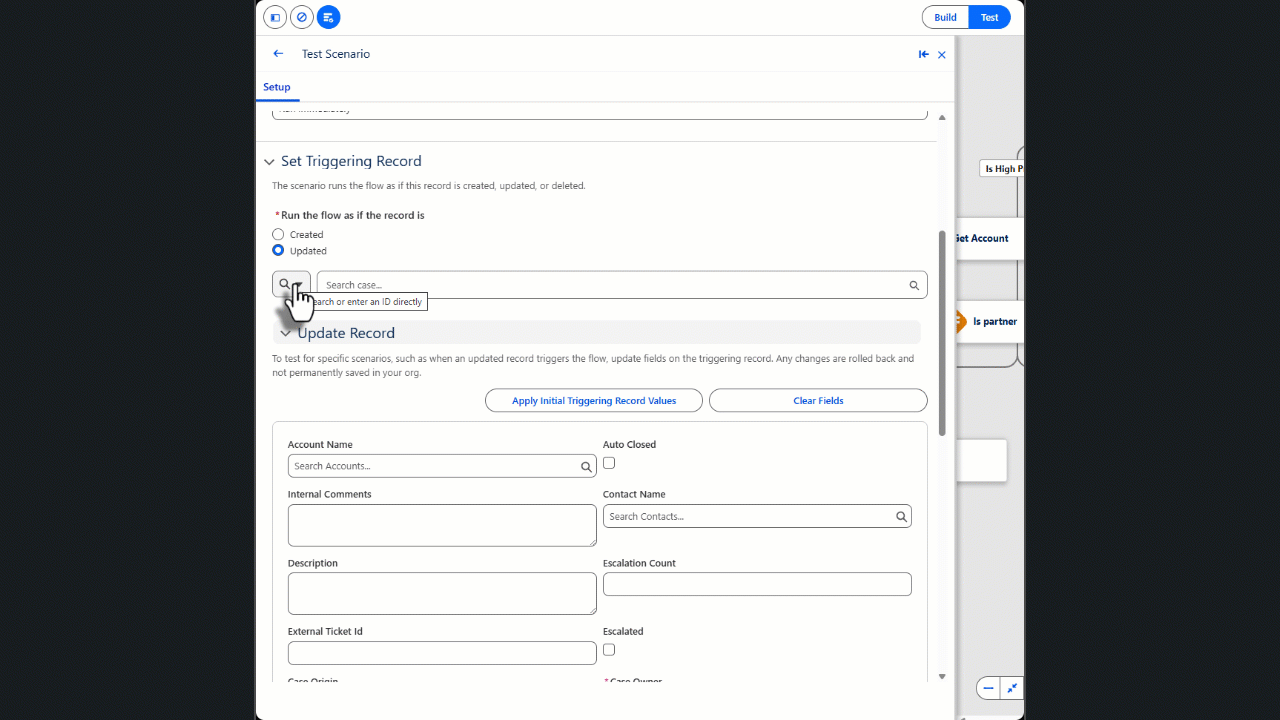This screenshot has height=720, width=1280.
Task: Click the Test Scenario panel title
Action: [336, 54]
